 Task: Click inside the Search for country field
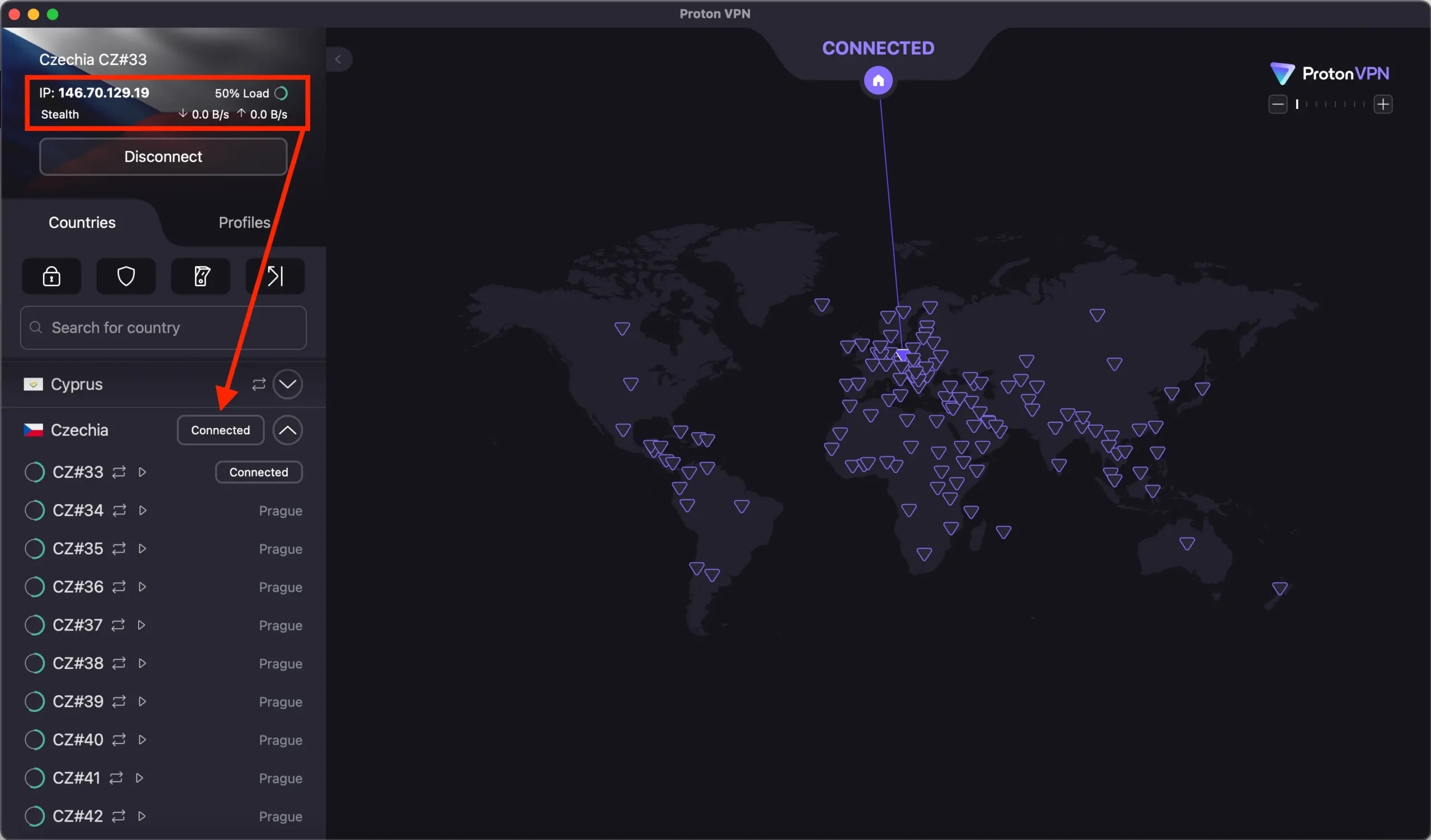coord(163,328)
